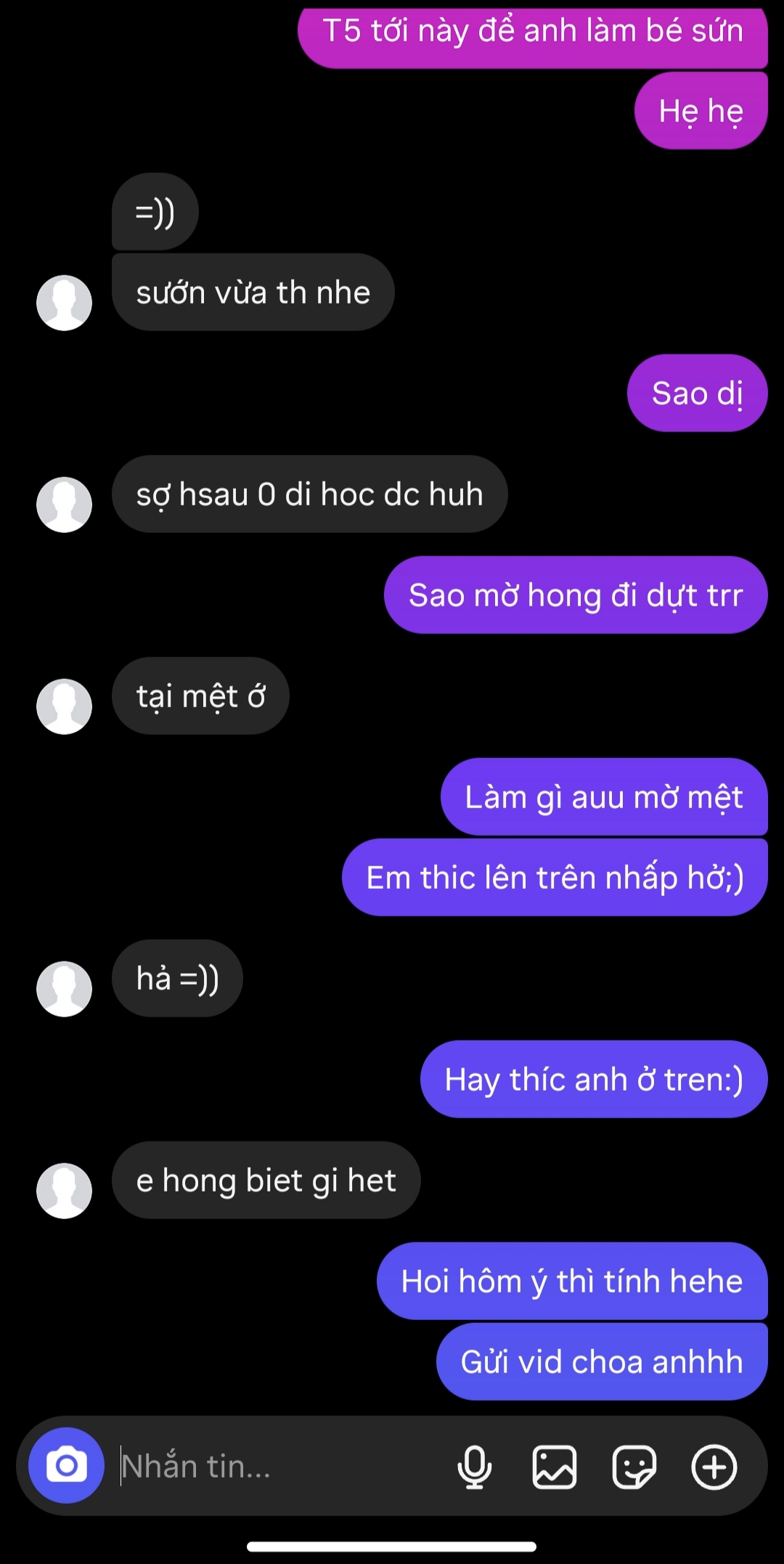Tap the home indicator bar at bottom
Viewport: 784px width, 1564px height.
392,1546
